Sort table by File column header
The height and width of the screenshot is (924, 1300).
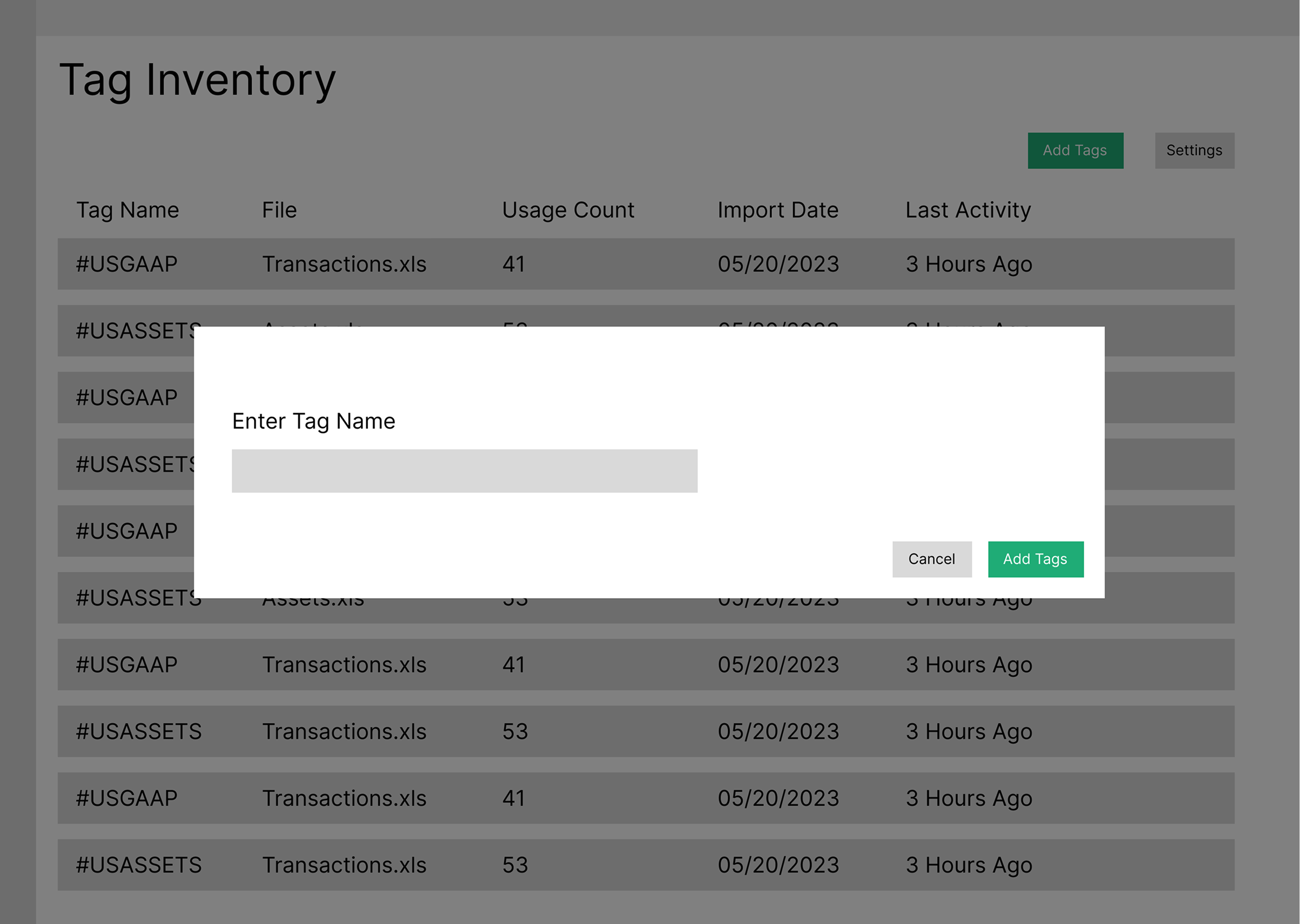coord(279,210)
